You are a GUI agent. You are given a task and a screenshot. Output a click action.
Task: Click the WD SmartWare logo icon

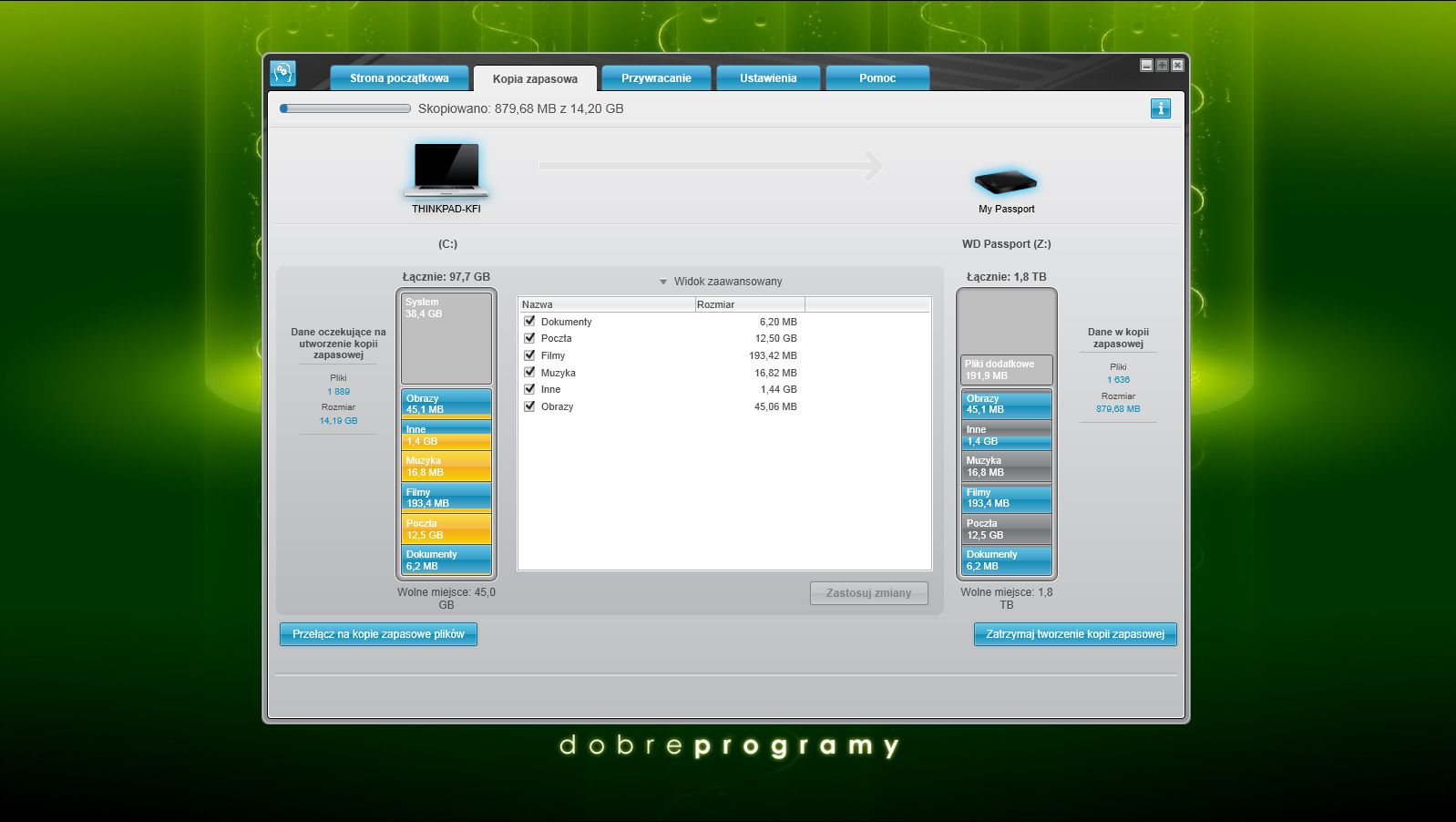(283, 73)
